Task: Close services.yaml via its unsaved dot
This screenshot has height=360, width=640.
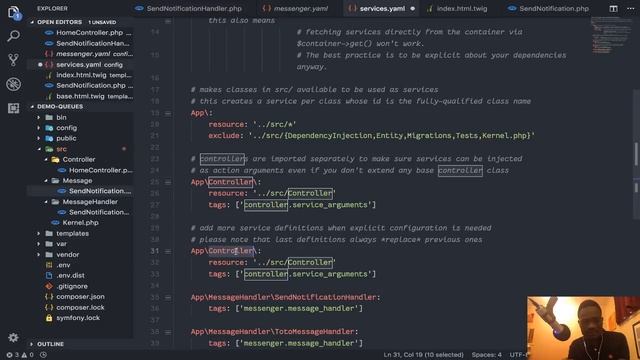Action: coord(413,9)
